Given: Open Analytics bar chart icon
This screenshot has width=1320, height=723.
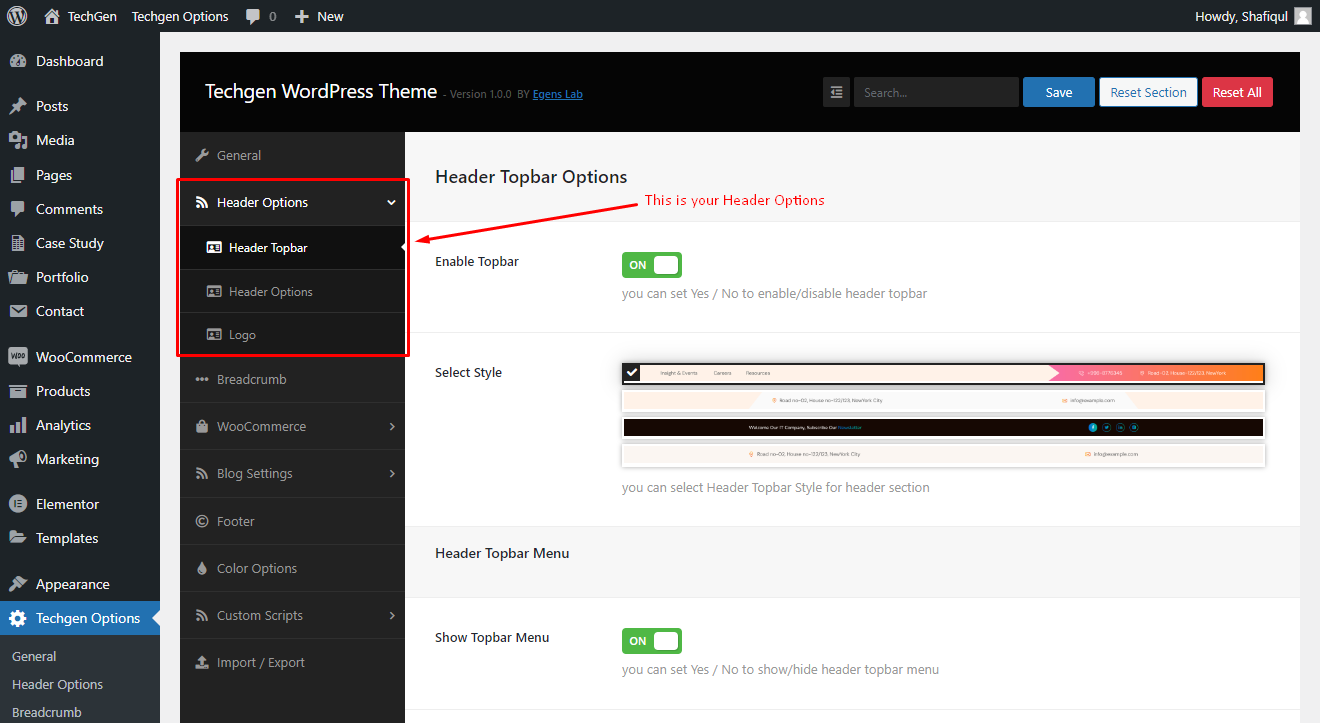Looking at the screenshot, I should (17, 425).
